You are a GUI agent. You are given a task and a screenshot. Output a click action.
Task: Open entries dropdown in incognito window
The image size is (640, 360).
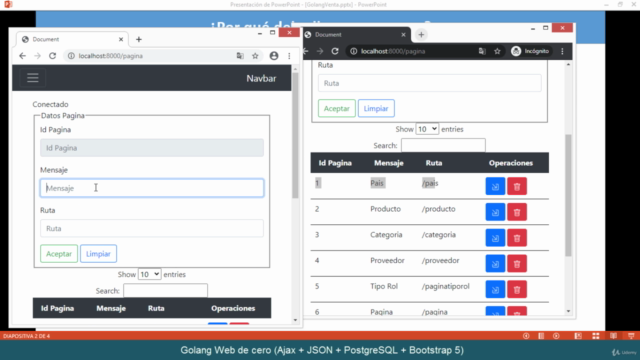pyautogui.click(x=427, y=129)
